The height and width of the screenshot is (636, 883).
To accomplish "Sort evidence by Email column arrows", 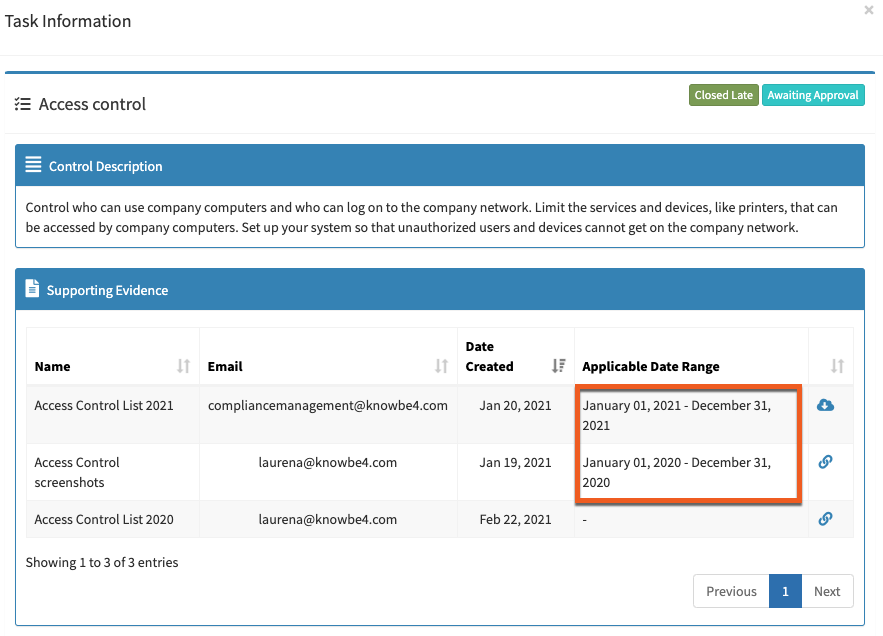I will 441,366.
